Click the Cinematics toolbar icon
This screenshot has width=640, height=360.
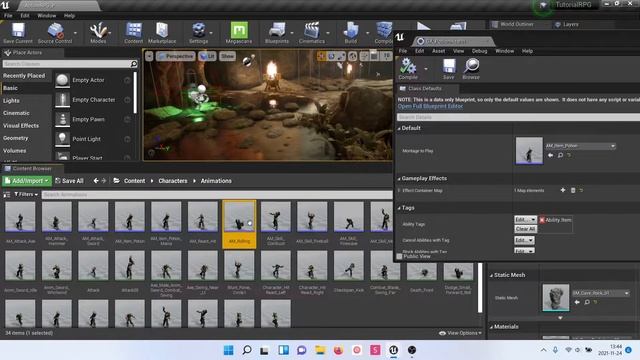(x=312, y=33)
